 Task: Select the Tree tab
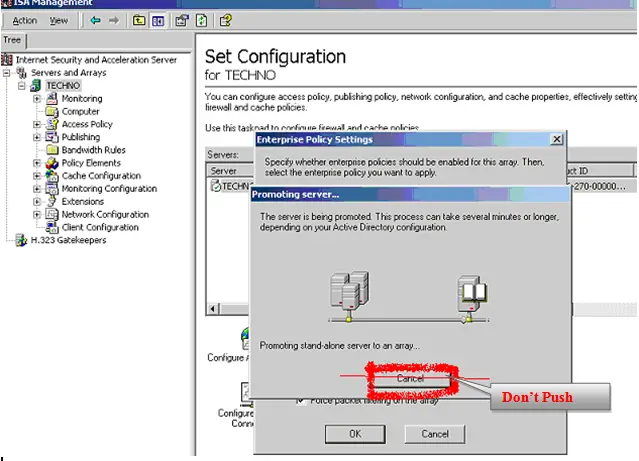coord(12,40)
